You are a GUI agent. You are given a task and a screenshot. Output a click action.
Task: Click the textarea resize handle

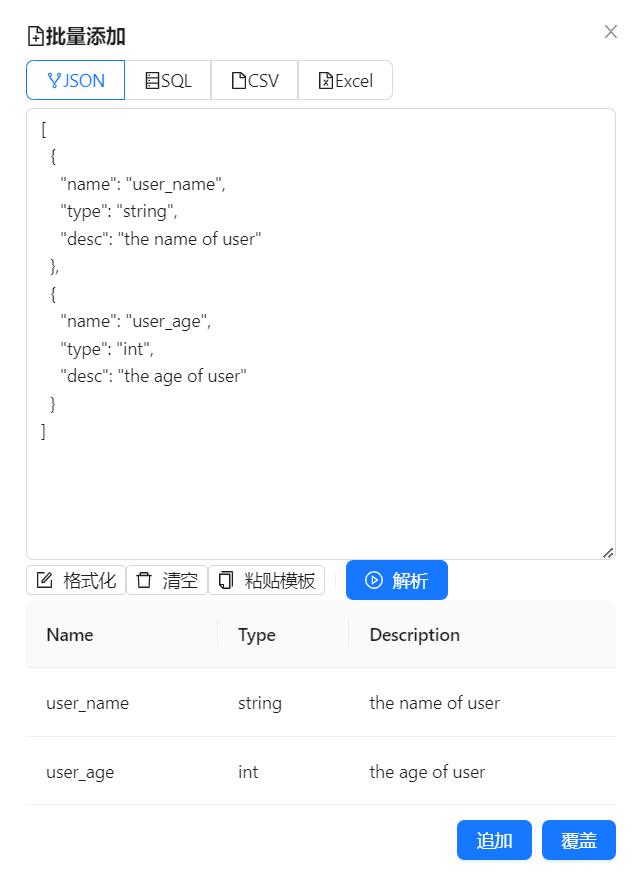[608, 552]
